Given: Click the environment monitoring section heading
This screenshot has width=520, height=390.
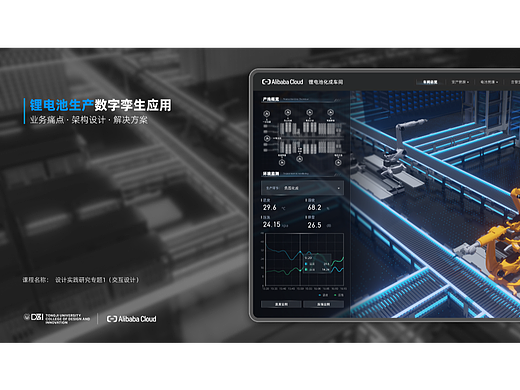Looking at the screenshot, I should click(x=271, y=174).
